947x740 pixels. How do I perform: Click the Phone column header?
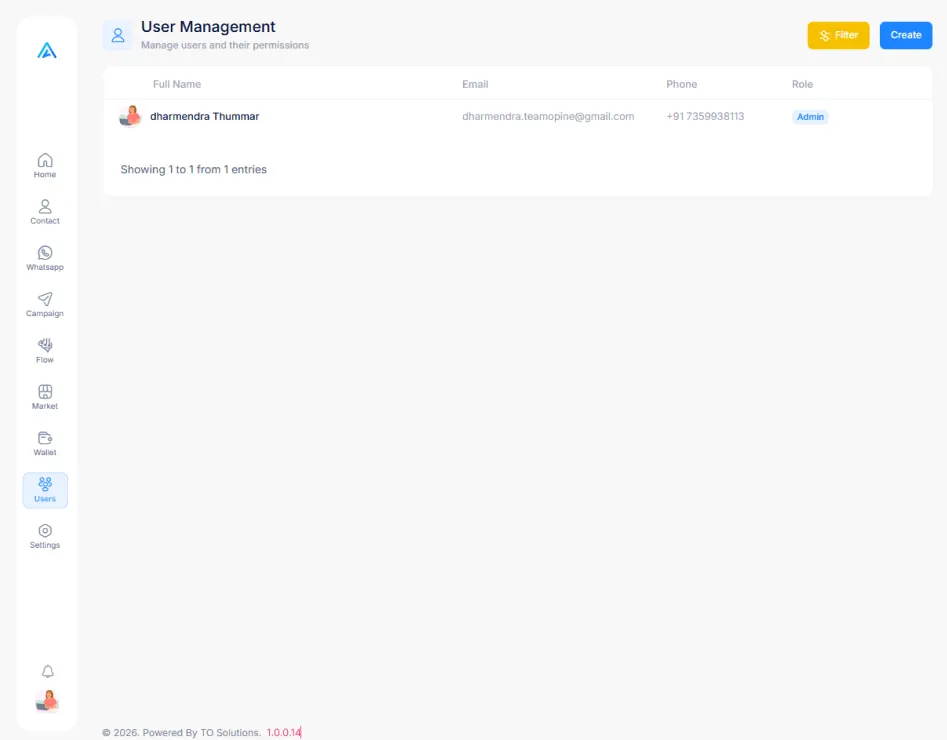681,85
